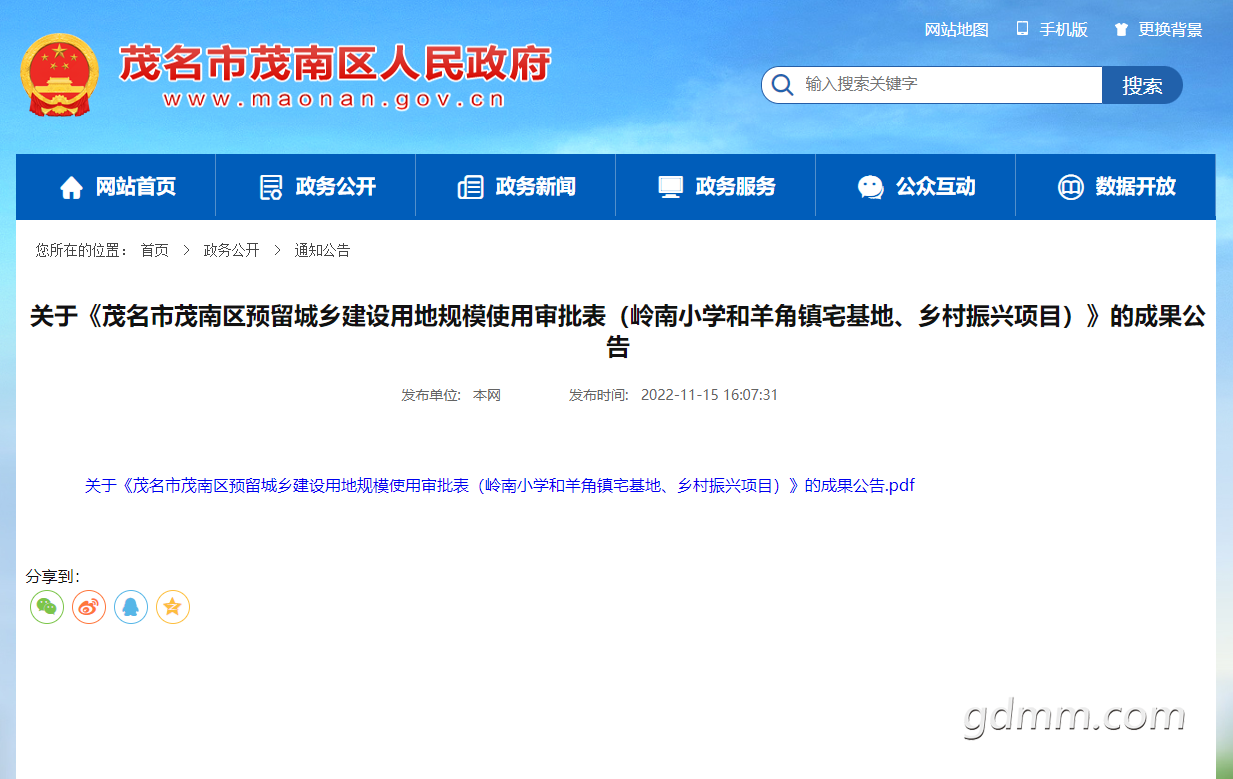Image resolution: width=1233 pixels, height=779 pixels.
Task: Click the national emblem logo
Action: point(60,77)
